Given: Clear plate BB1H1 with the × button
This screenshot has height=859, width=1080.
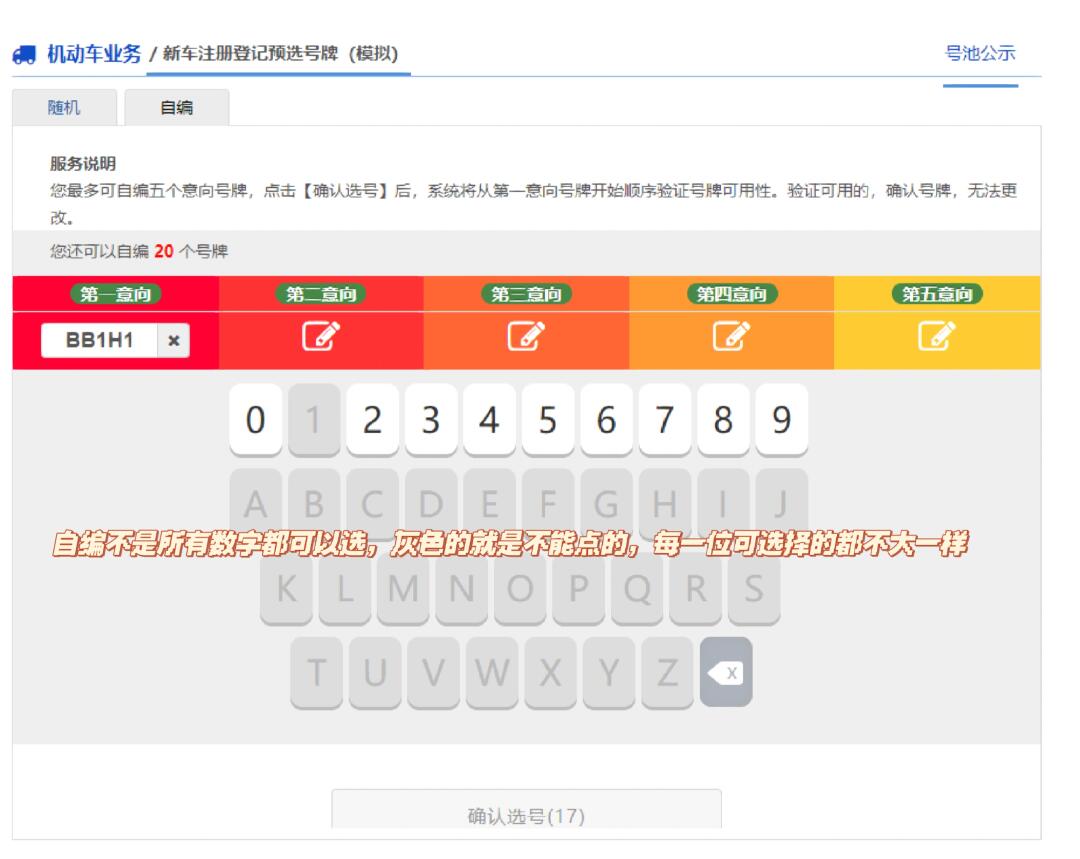Looking at the screenshot, I should click(x=174, y=340).
